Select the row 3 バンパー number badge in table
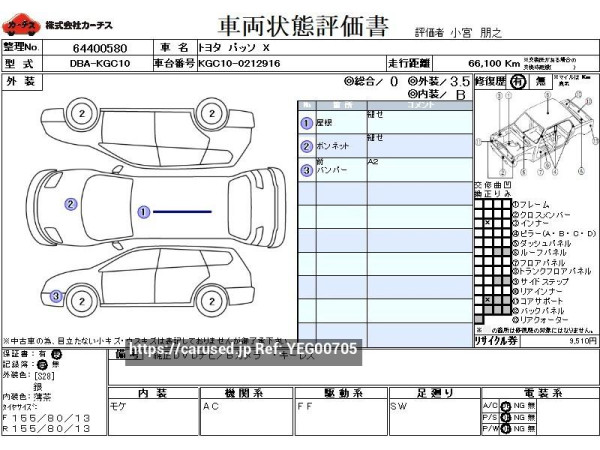 point(306,171)
